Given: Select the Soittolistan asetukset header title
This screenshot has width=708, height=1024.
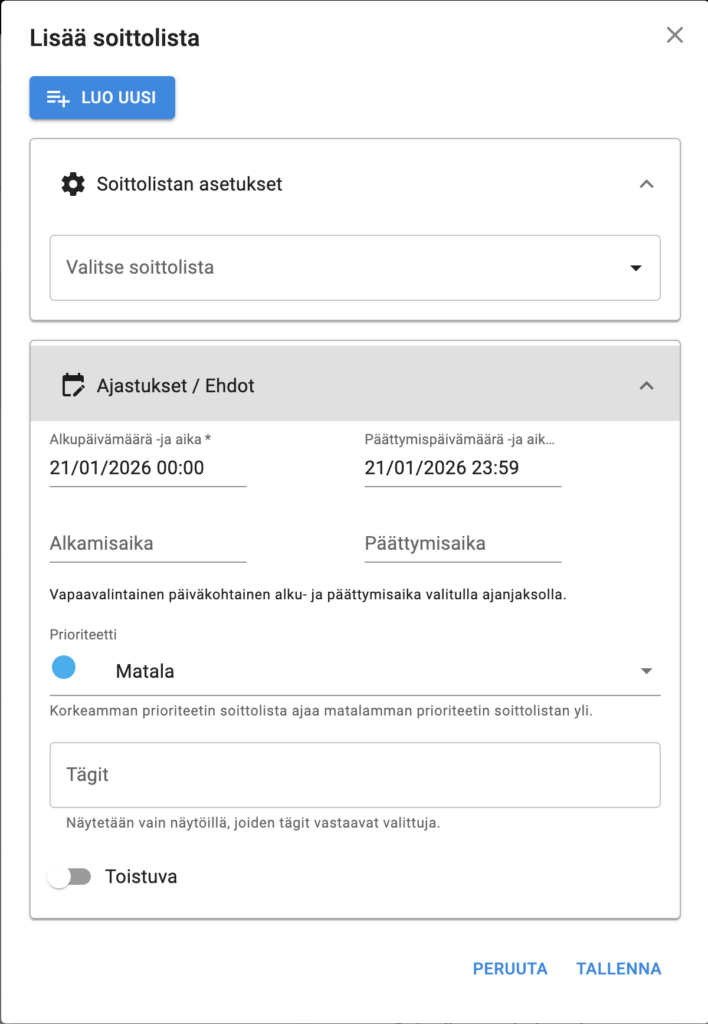Looking at the screenshot, I should tap(189, 184).
